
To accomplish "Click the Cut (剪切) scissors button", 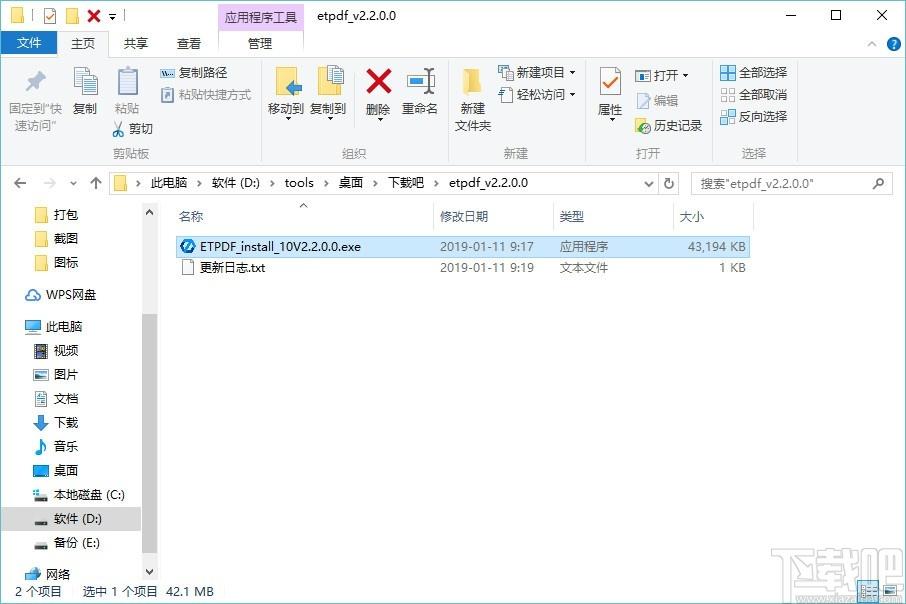I will coord(132,128).
